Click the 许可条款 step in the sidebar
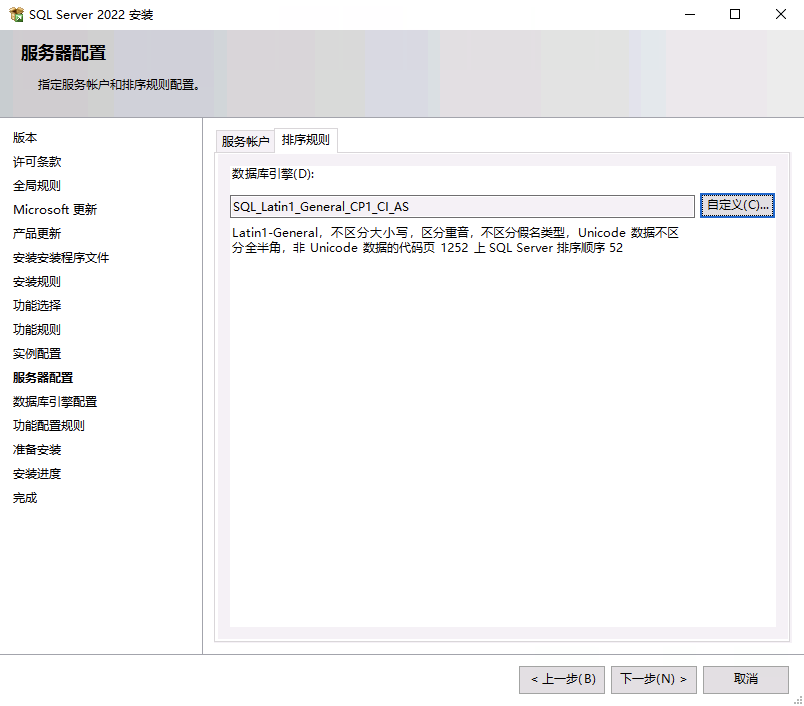The image size is (804, 706). click(37, 162)
